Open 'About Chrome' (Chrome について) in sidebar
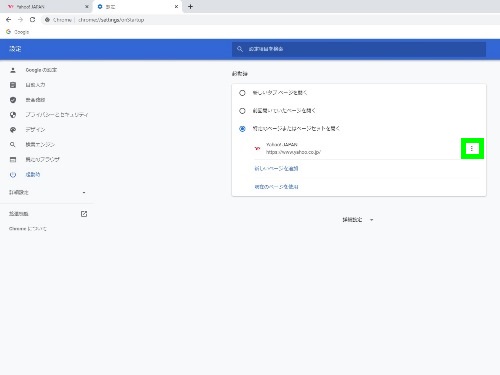This screenshot has width=500, height=375. click(28, 229)
